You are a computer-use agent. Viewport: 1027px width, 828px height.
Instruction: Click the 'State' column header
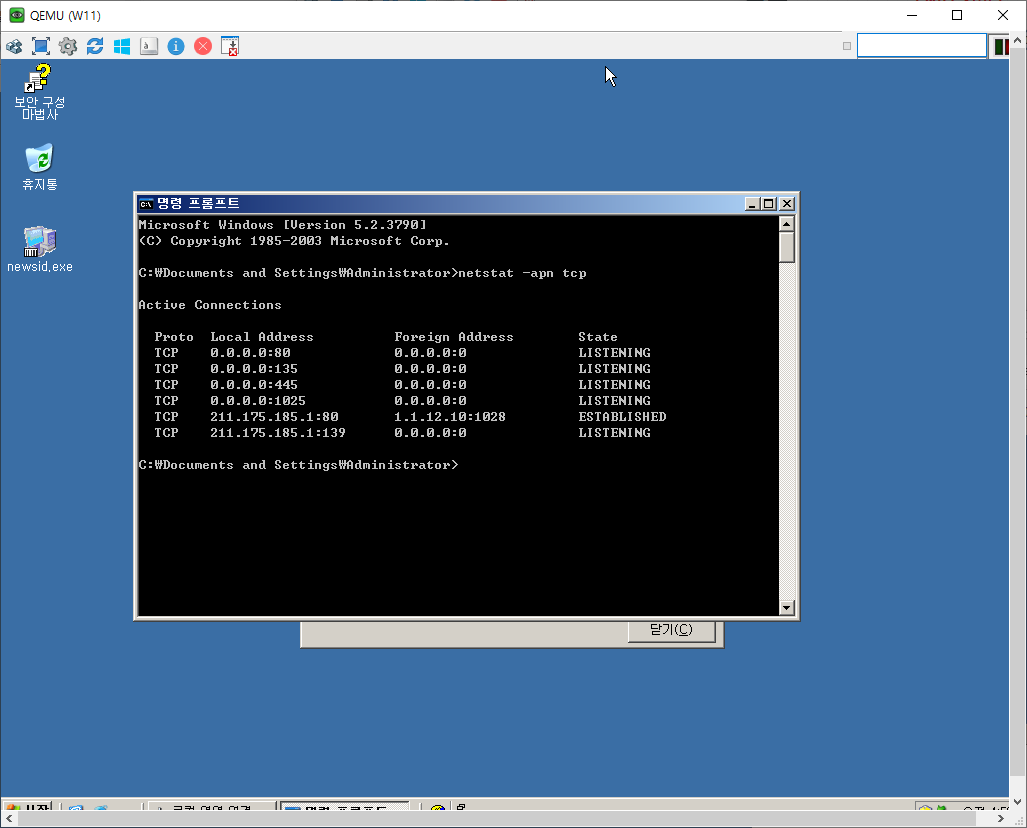pos(598,337)
